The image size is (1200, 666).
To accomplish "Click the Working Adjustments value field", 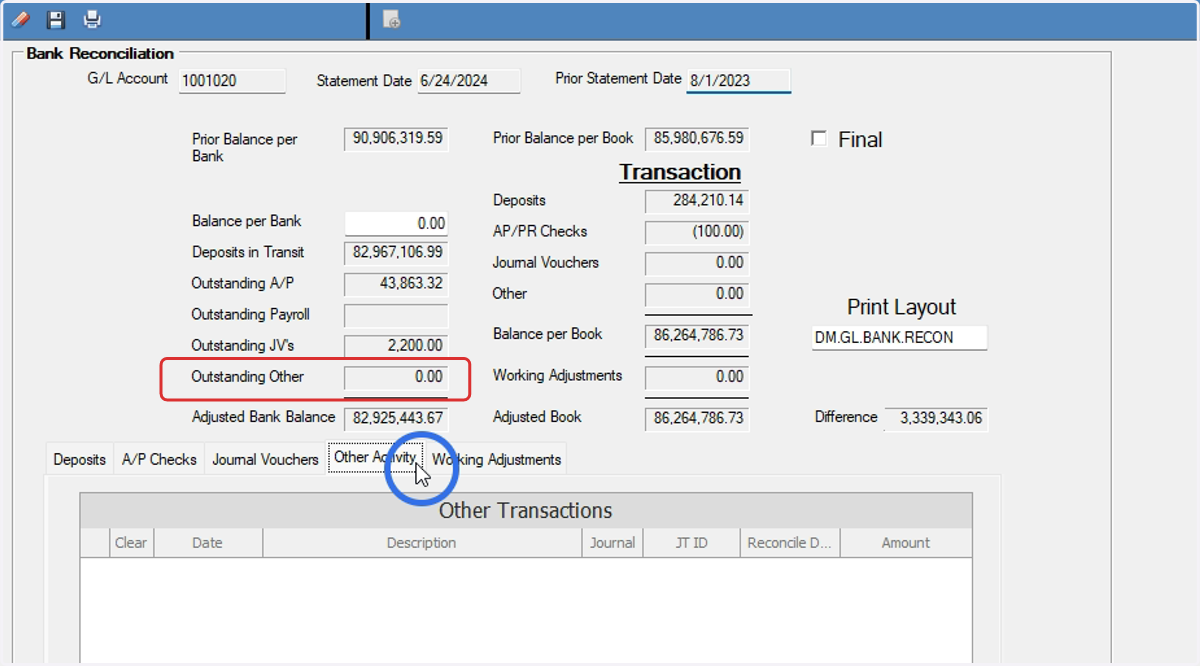I will point(697,377).
